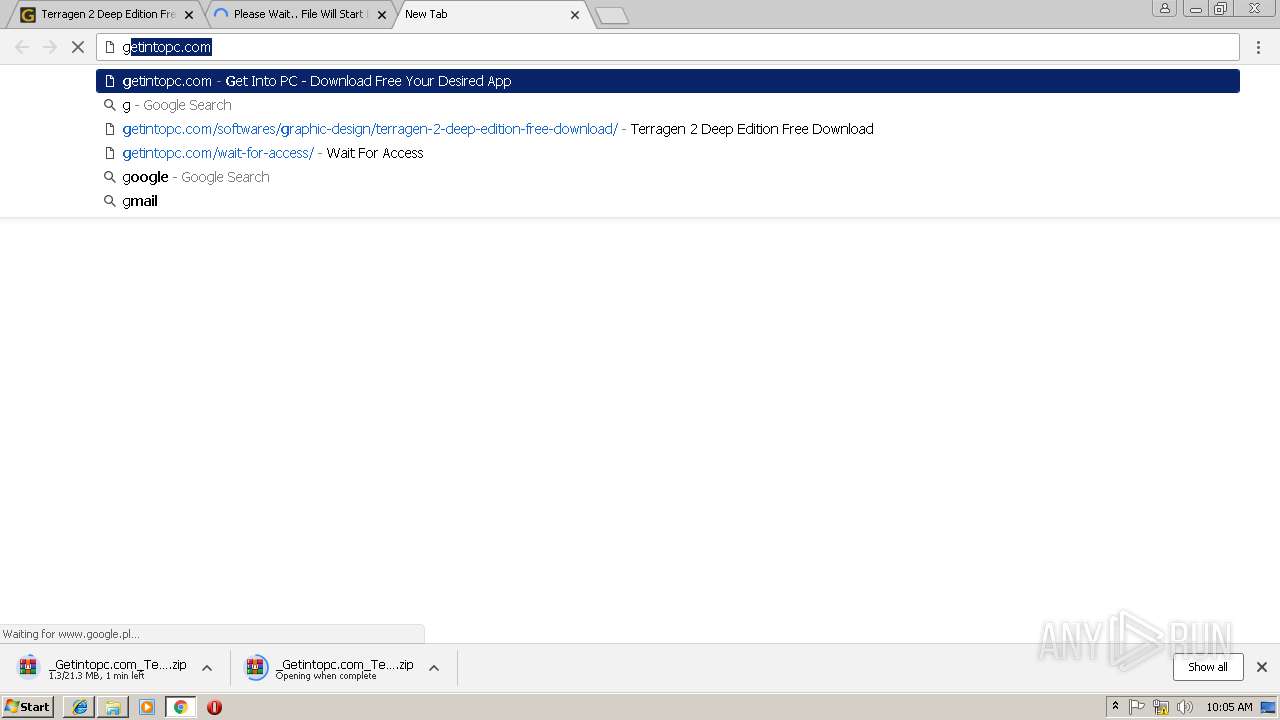
Task: Close the New Tab tab
Action: pyautogui.click(x=575, y=15)
